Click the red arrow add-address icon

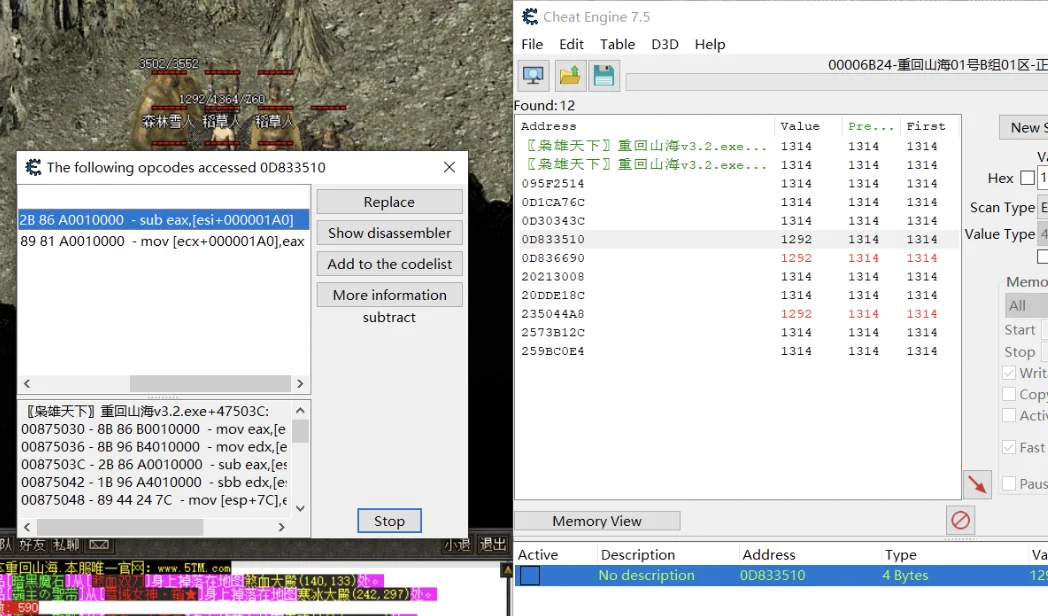(x=977, y=484)
